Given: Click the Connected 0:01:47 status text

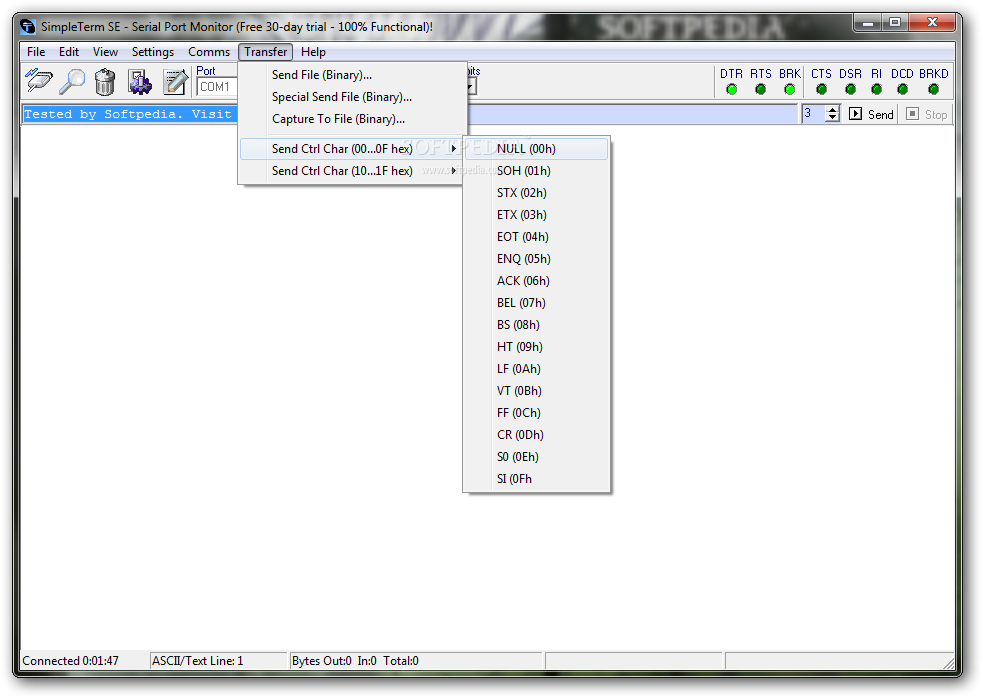Looking at the screenshot, I should click(70, 660).
